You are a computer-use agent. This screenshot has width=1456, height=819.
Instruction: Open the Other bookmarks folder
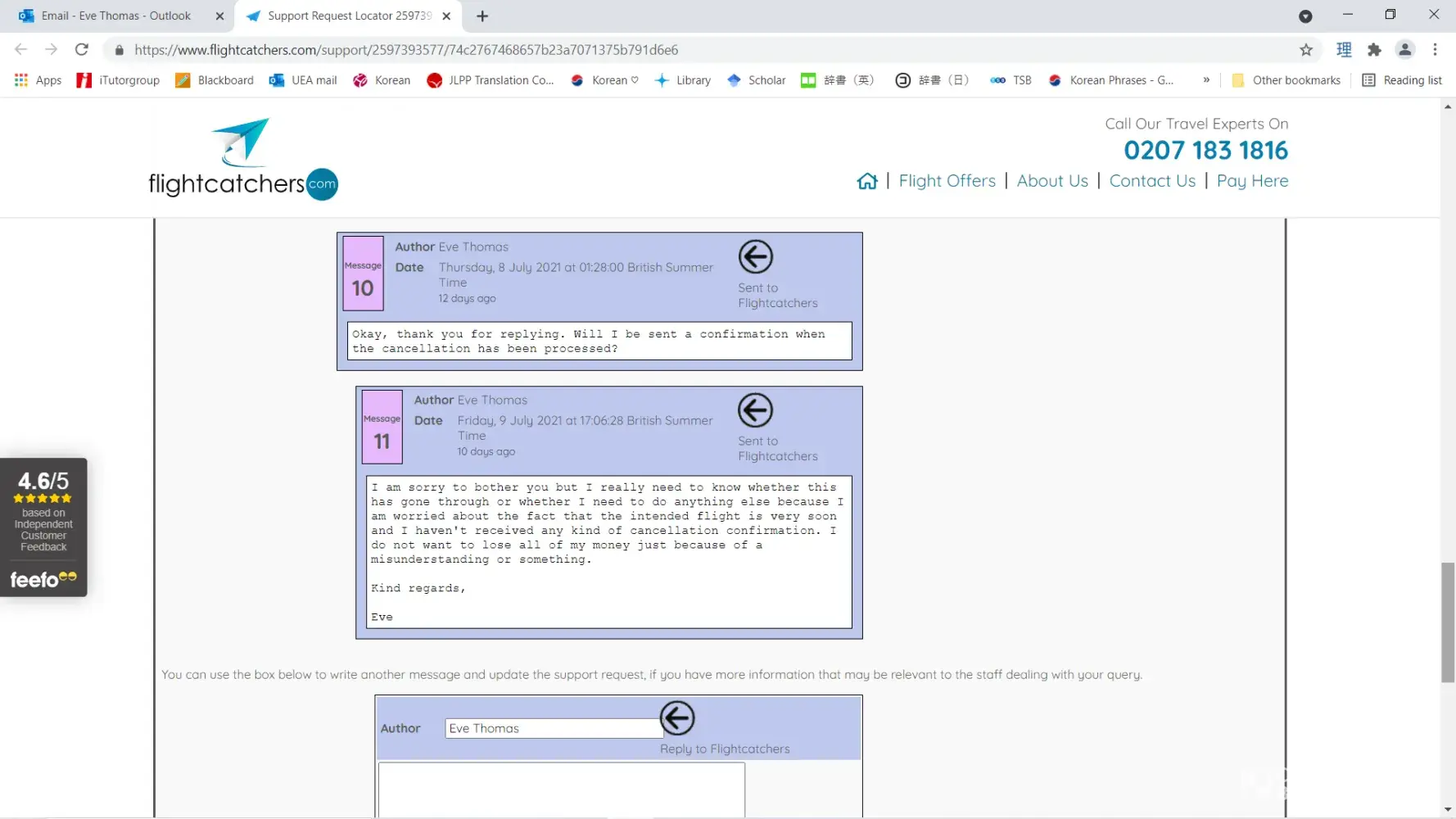1286,80
